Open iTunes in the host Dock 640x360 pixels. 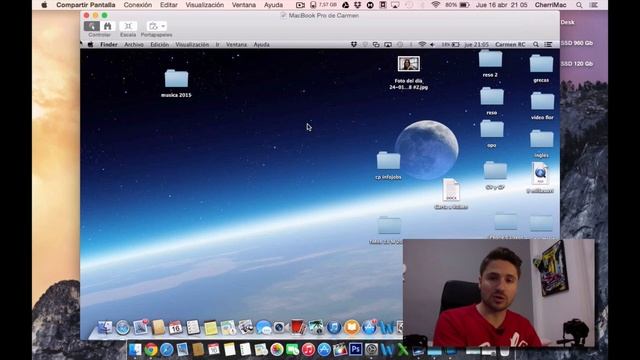(x=308, y=350)
